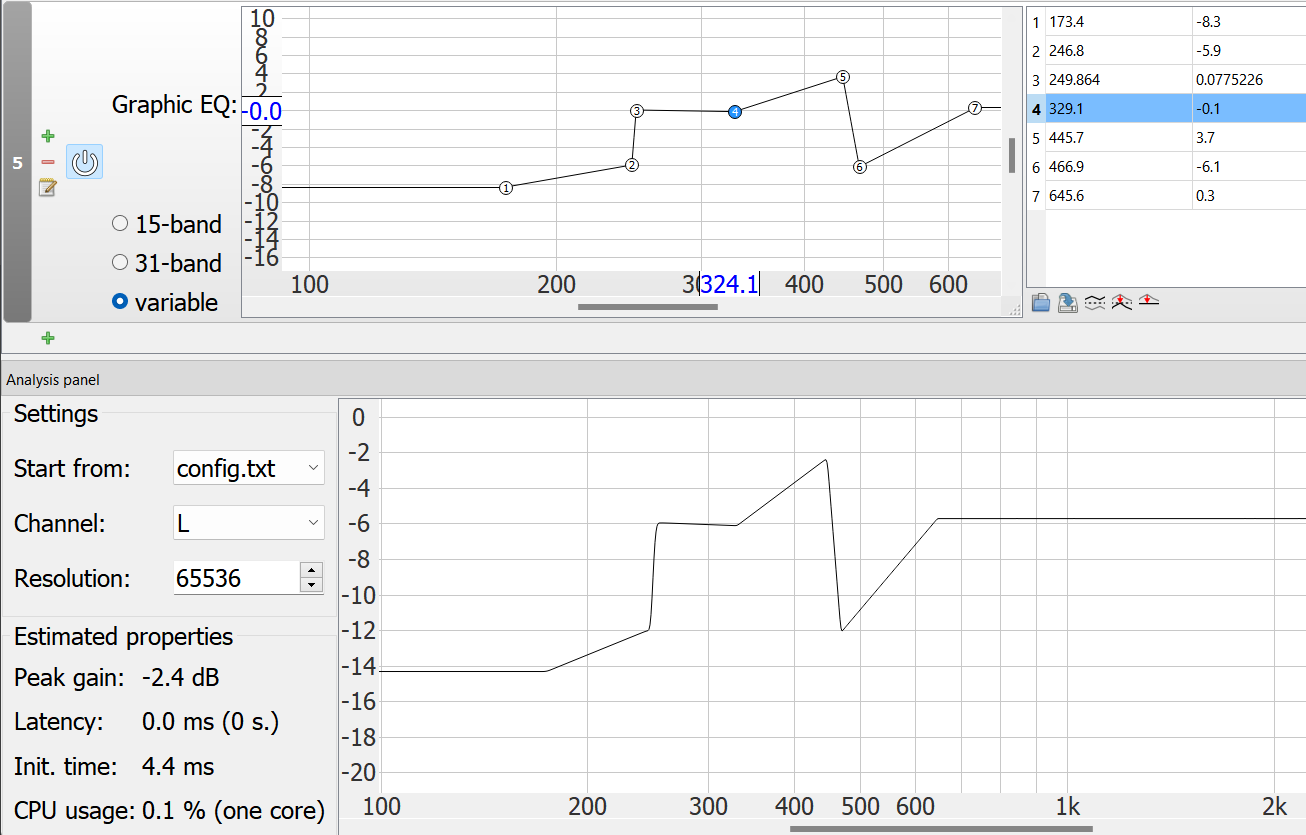Viewport: 1306px width, 835px height.
Task: Click the Graphic EQ horizontal scrollbar thumb
Action: click(648, 307)
